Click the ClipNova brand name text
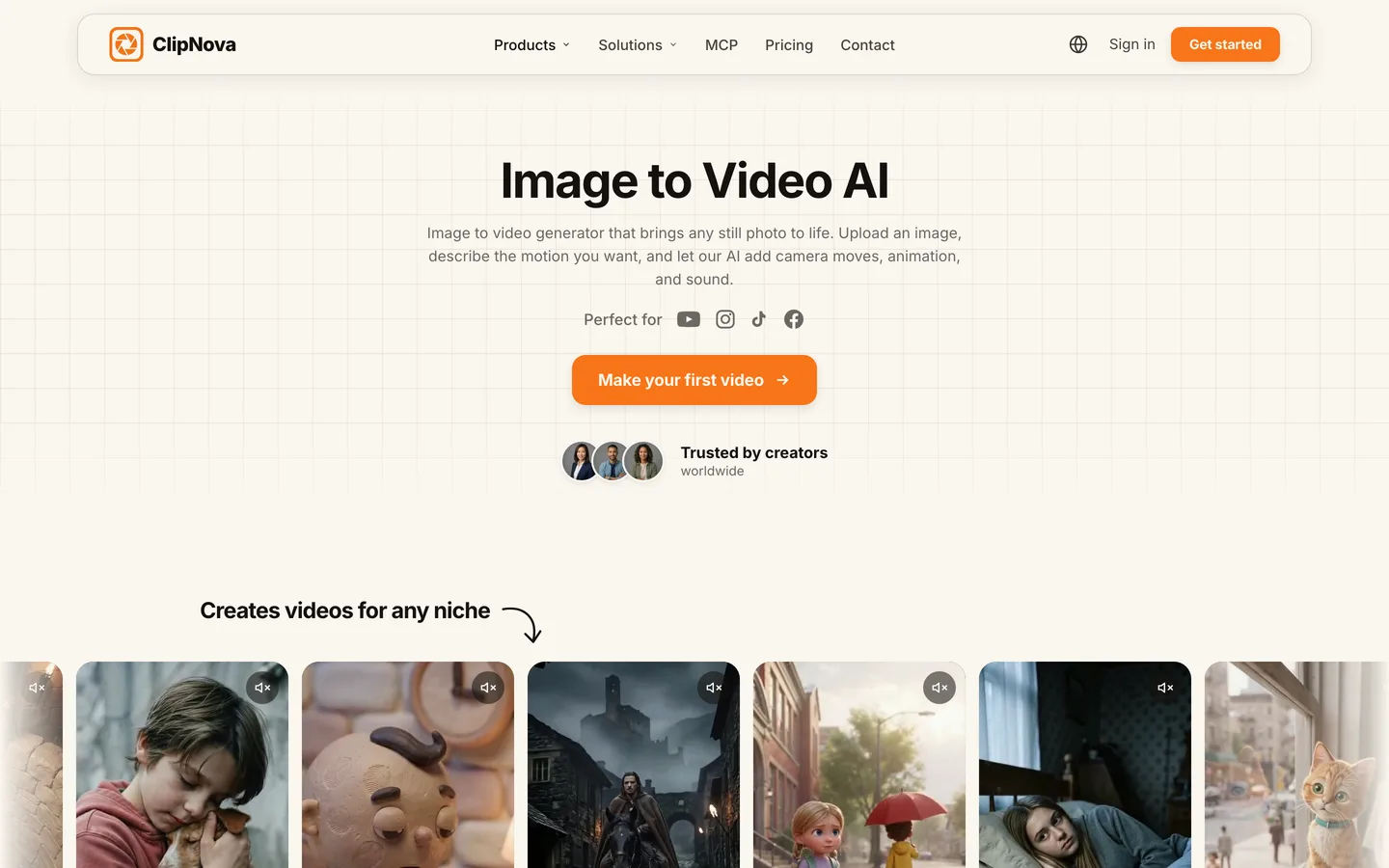 tap(194, 44)
